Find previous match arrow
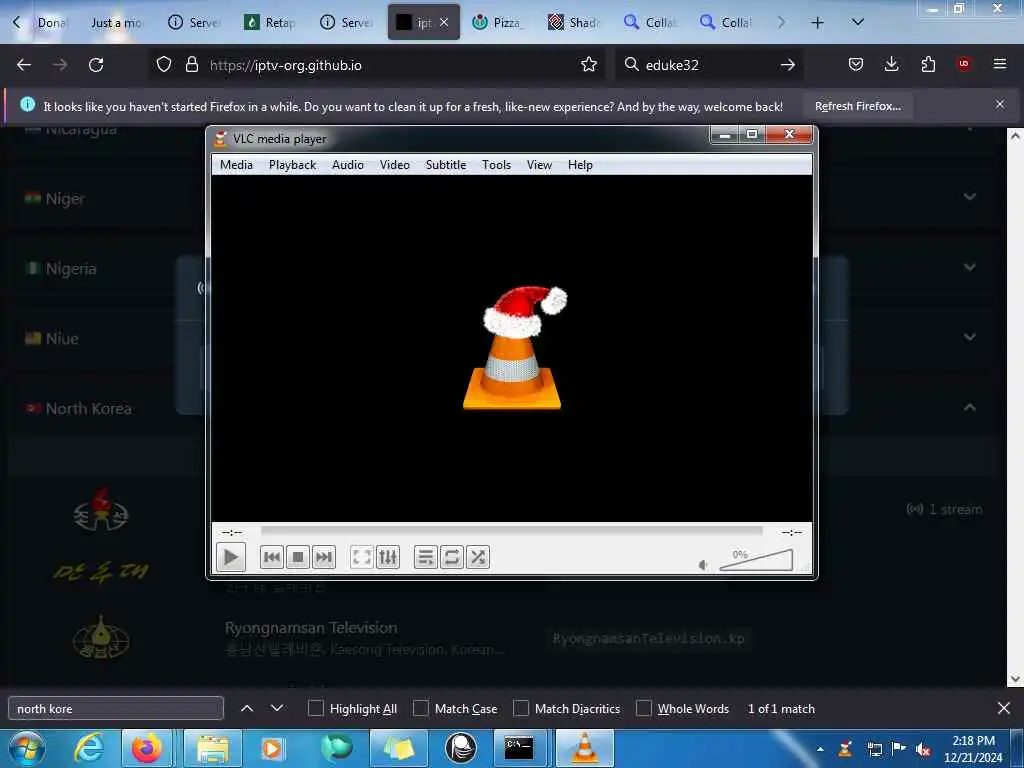Viewport: 1024px width, 768px height. tap(247, 708)
